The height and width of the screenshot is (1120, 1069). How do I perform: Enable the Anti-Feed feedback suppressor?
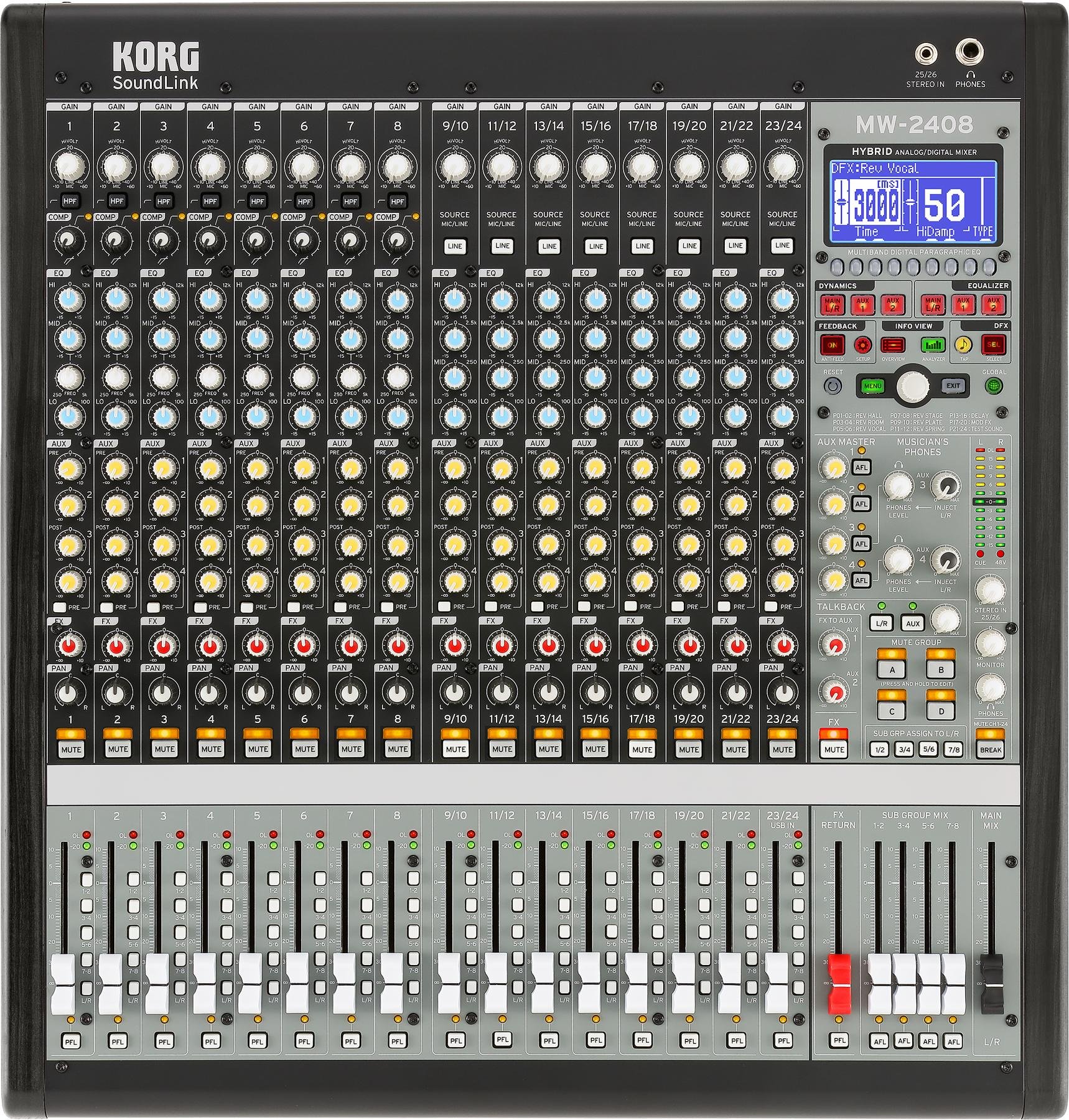(x=834, y=345)
